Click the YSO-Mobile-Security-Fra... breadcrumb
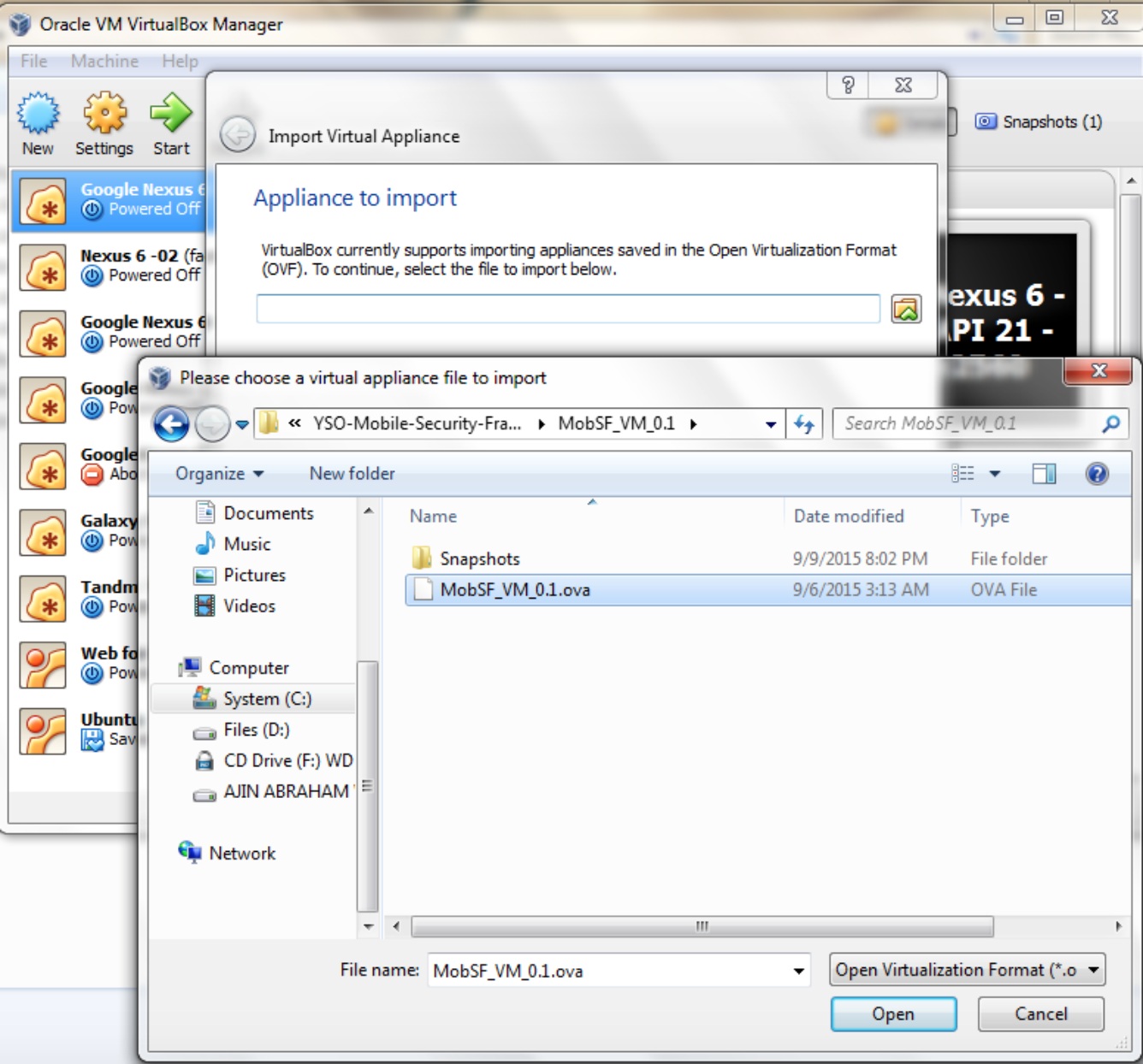This screenshot has height=1064, width=1143. pyautogui.click(x=417, y=423)
